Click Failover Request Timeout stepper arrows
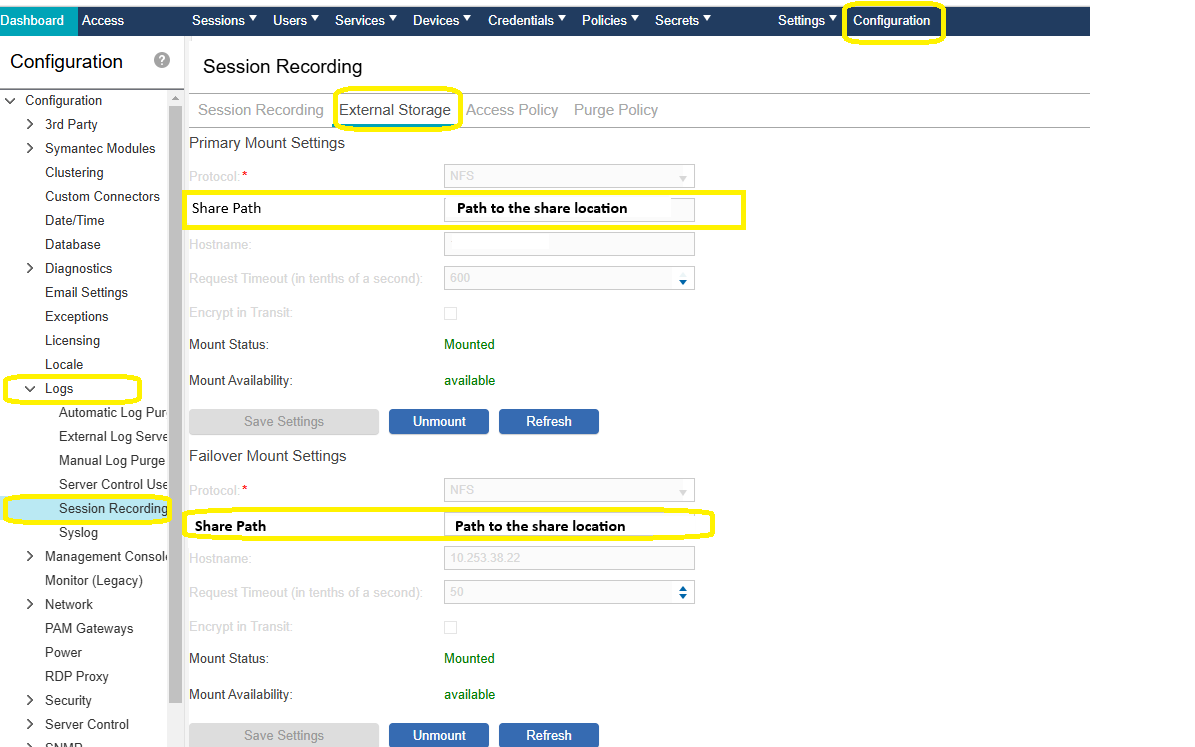The height and width of the screenshot is (747, 1195). click(683, 592)
